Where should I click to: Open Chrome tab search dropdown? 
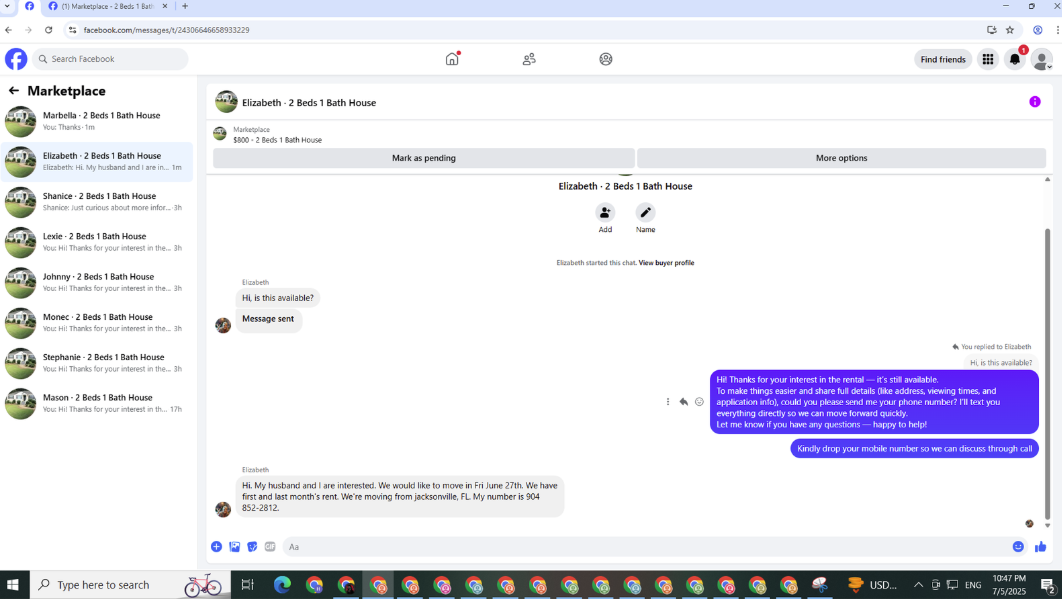[x=7, y=6]
